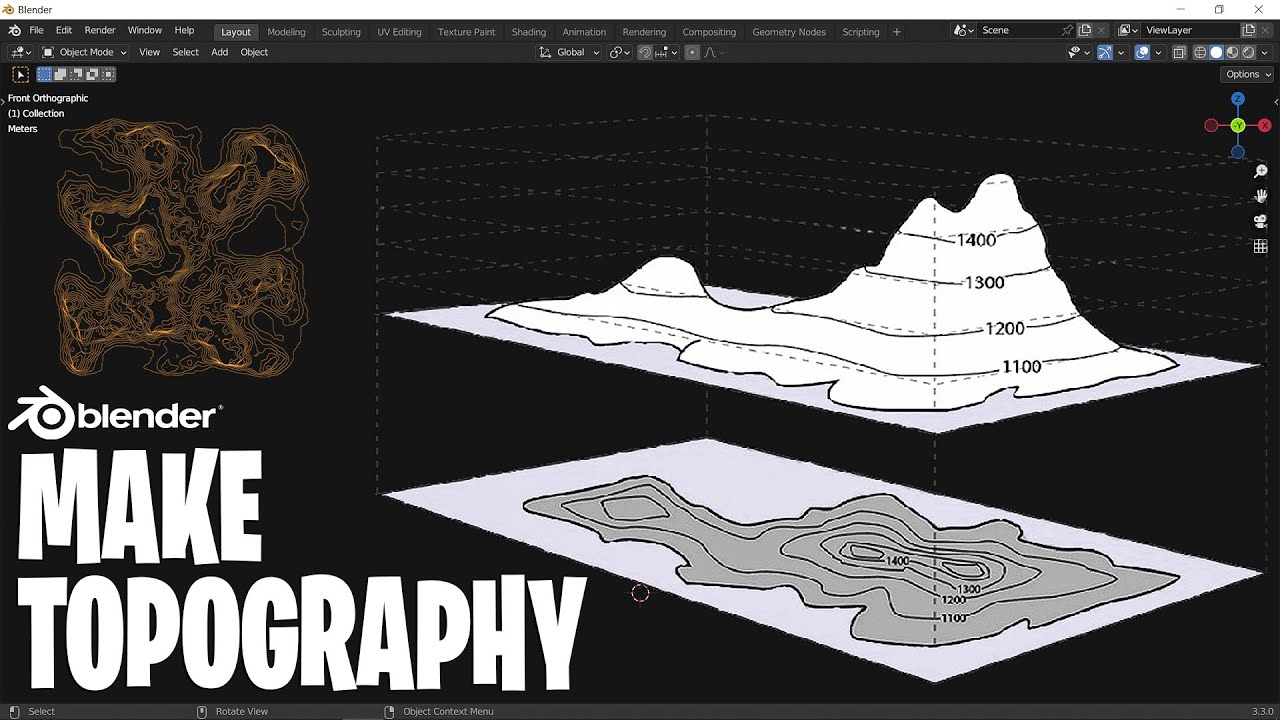The image size is (1280, 720).
Task: Click the negative X axis gizmo circle
Action: pyautogui.click(x=1211, y=125)
